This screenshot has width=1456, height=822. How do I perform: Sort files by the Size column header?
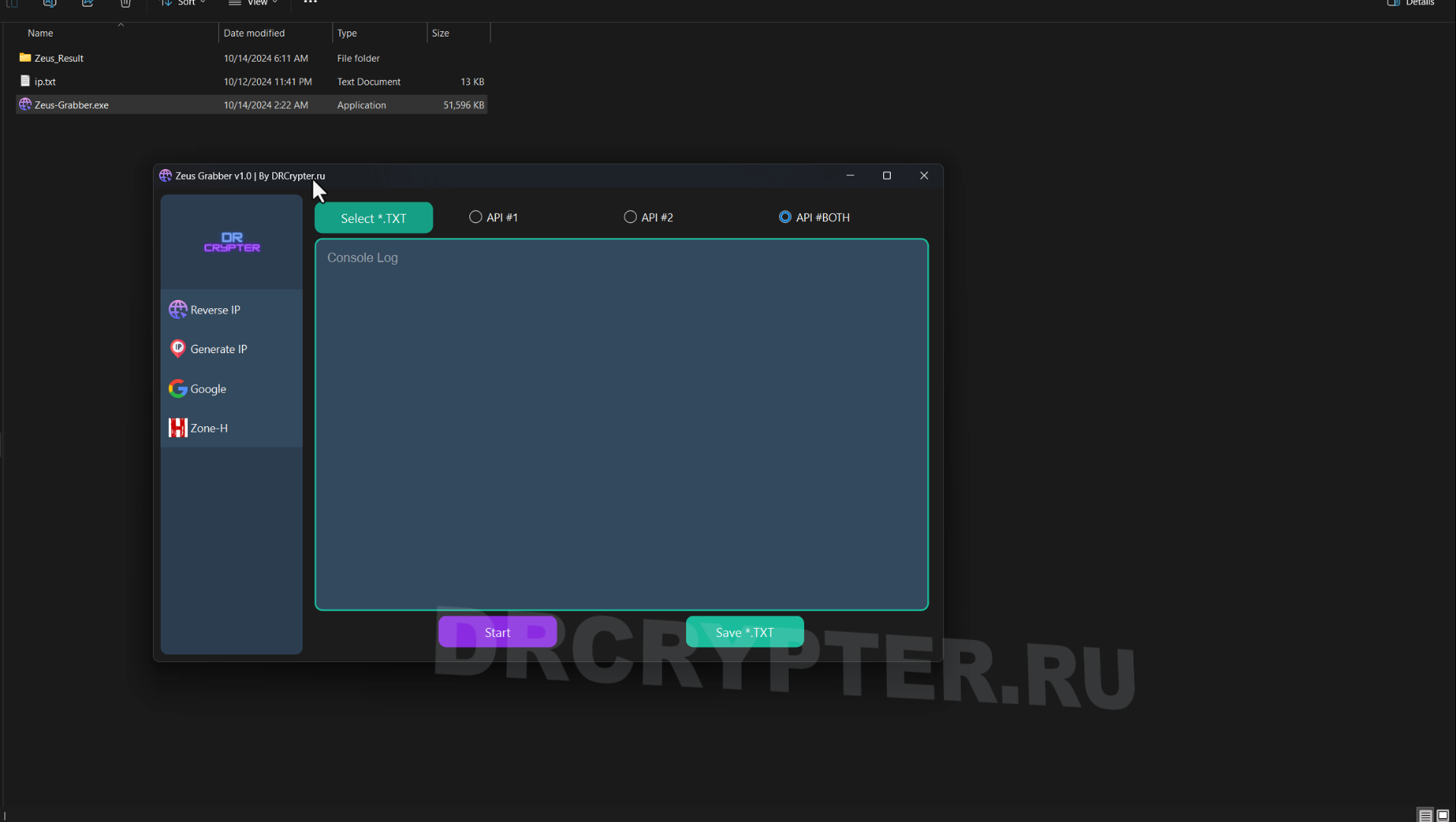(x=459, y=33)
